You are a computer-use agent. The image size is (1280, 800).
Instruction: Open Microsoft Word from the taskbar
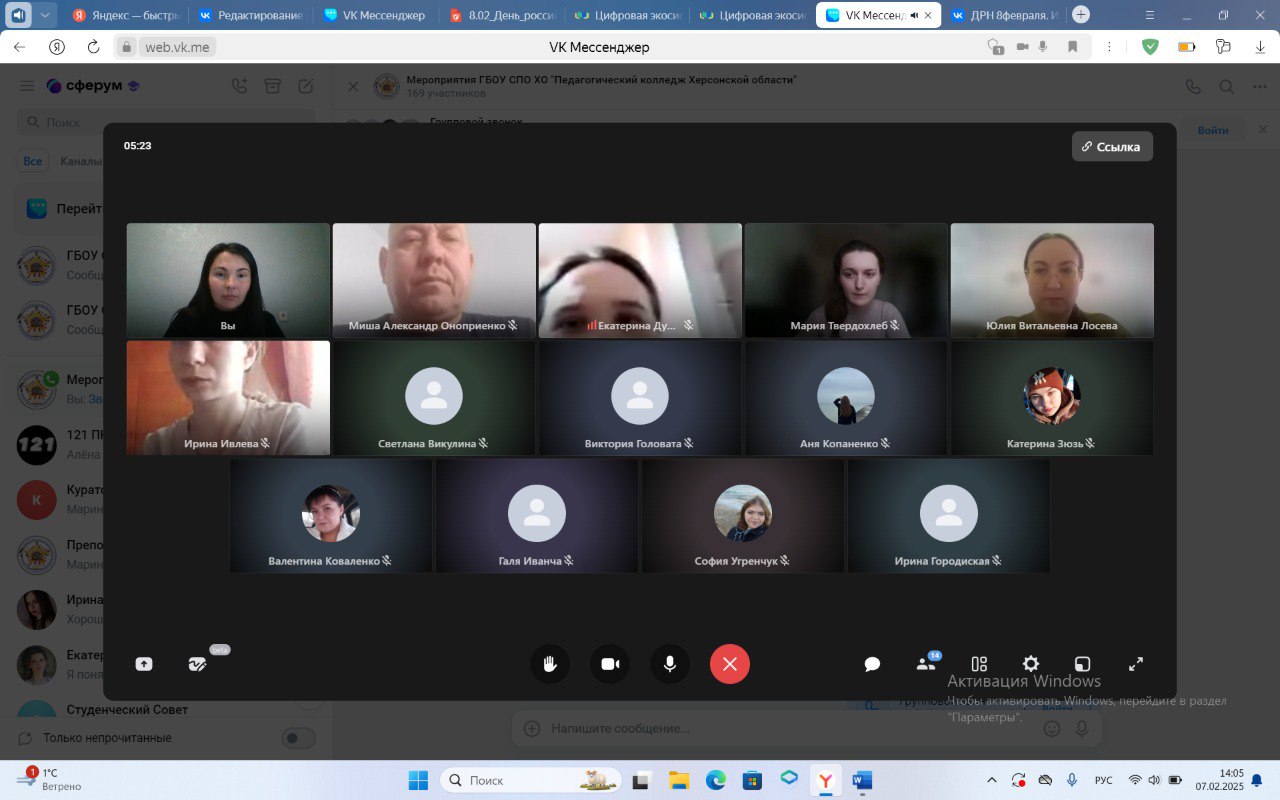tap(863, 780)
